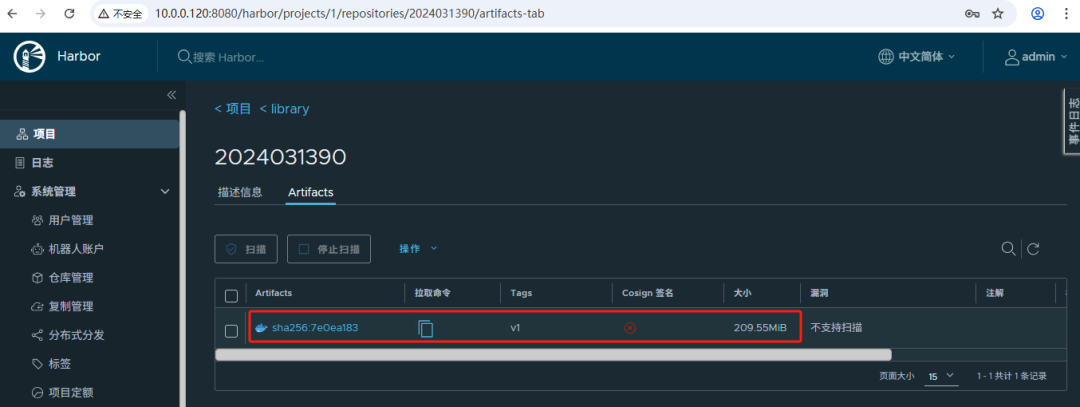Open 日志 in the sidebar
Image resolution: width=1080 pixels, height=407 pixels.
[42, 162]
